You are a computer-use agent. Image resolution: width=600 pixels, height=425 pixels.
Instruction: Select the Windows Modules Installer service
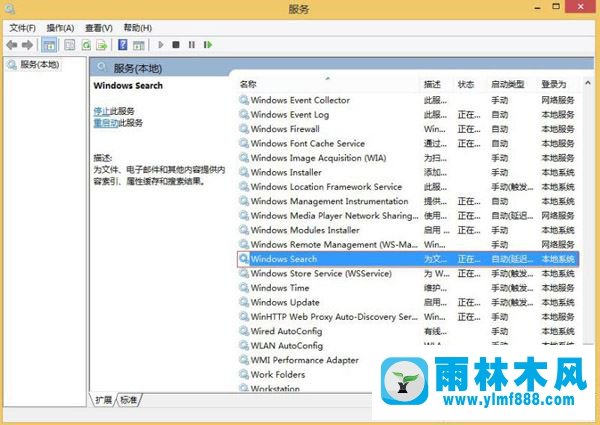(408, 230)
